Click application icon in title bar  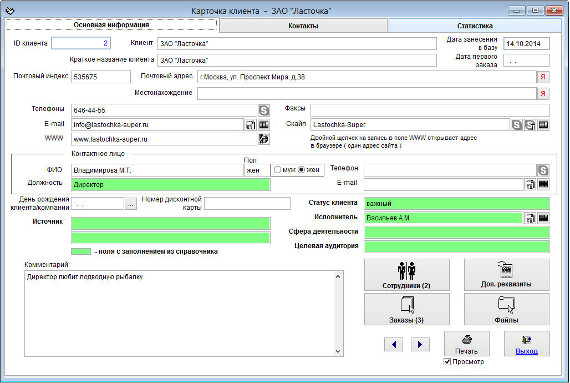tap(10, 11)
